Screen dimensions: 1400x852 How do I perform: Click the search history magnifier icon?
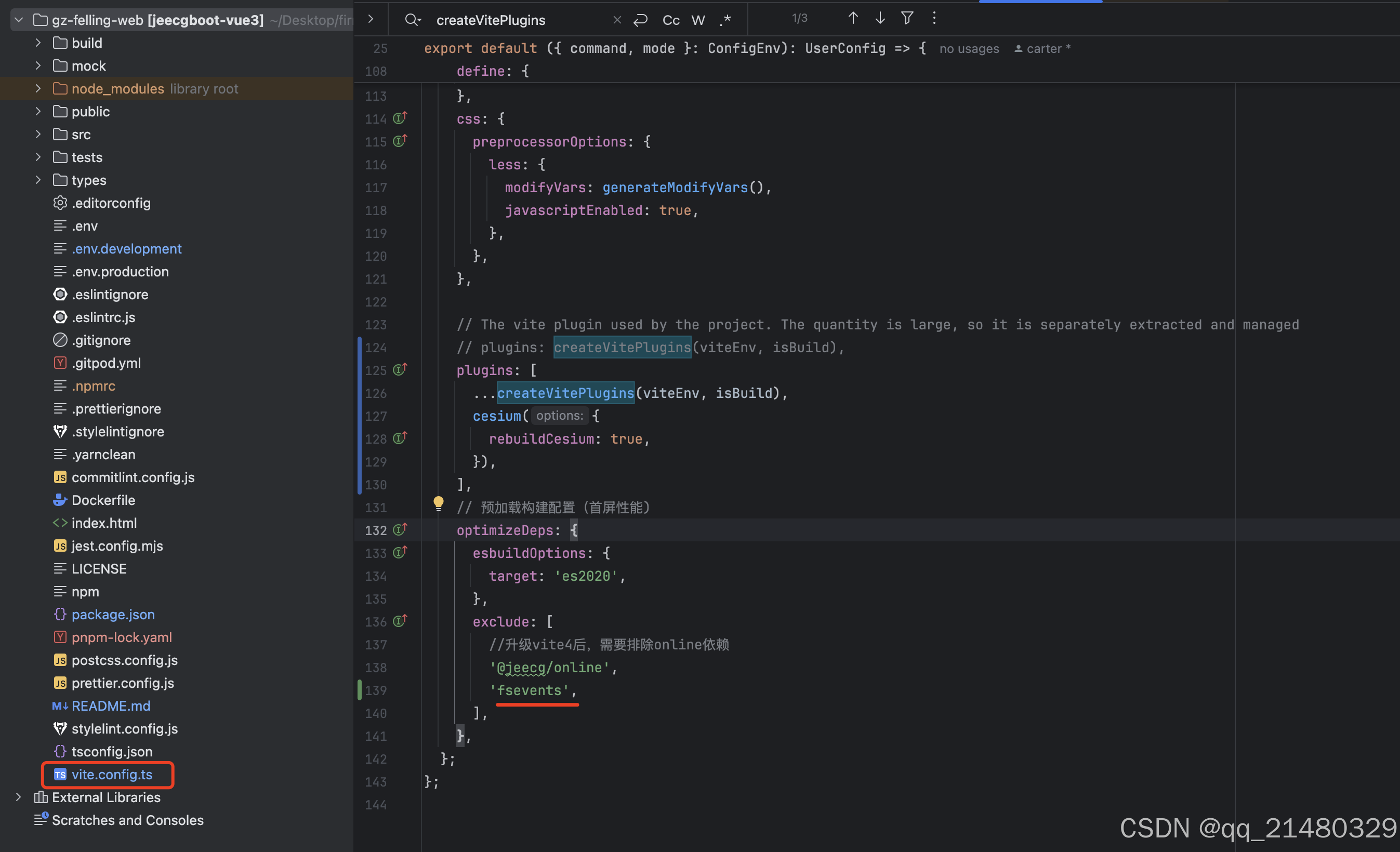[413, 20]
